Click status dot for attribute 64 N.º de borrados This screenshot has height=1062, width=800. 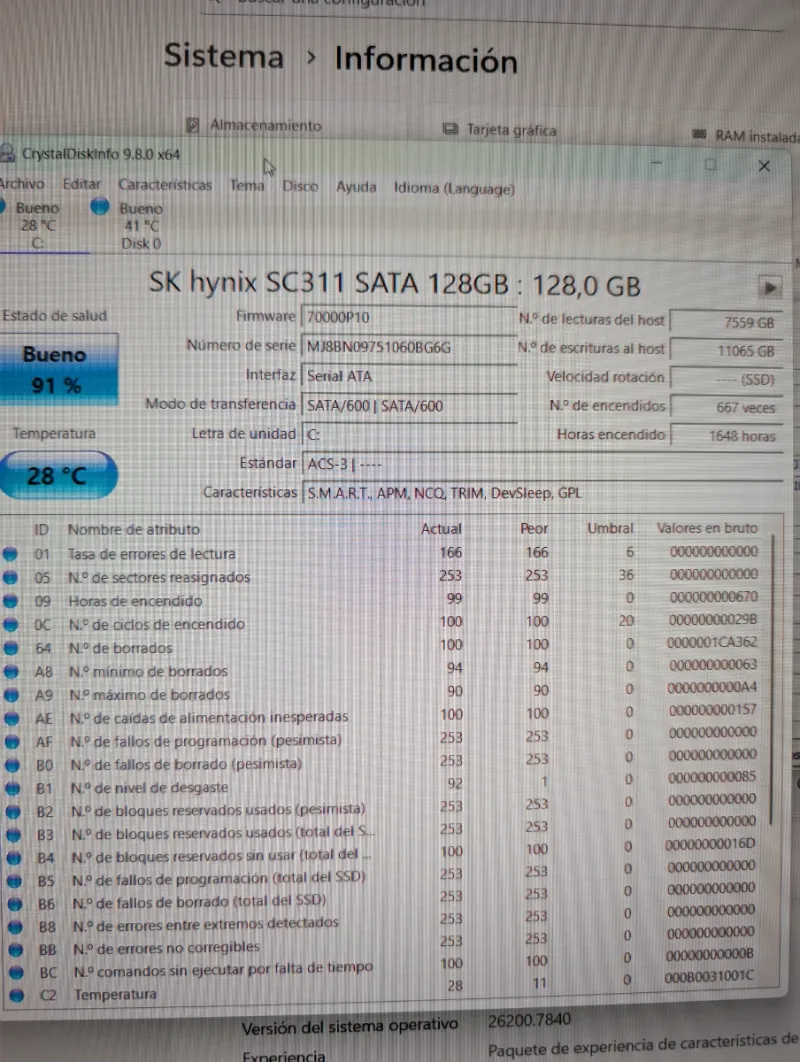pos(11,648)
